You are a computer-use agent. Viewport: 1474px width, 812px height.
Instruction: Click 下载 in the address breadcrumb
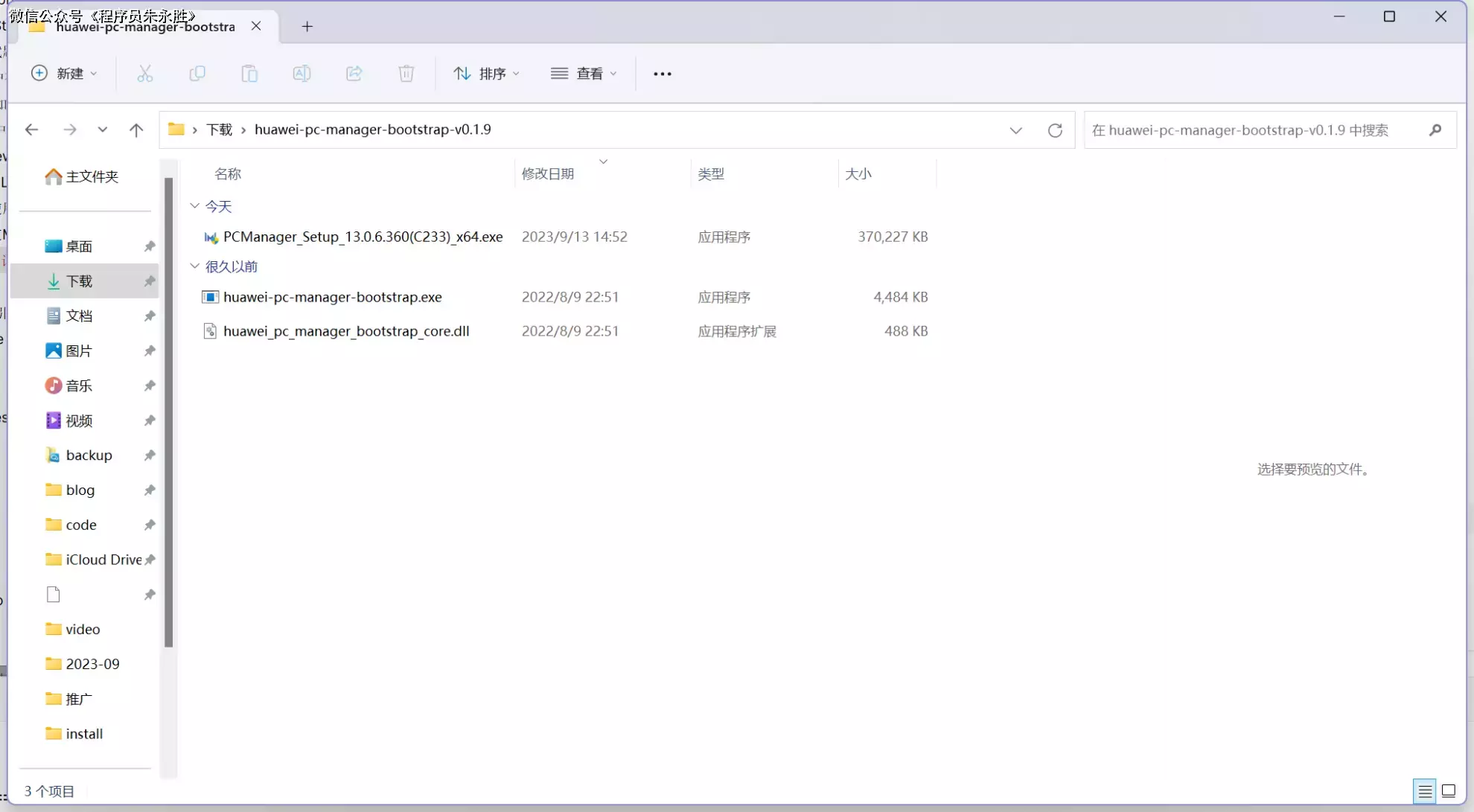click(220, 130)
